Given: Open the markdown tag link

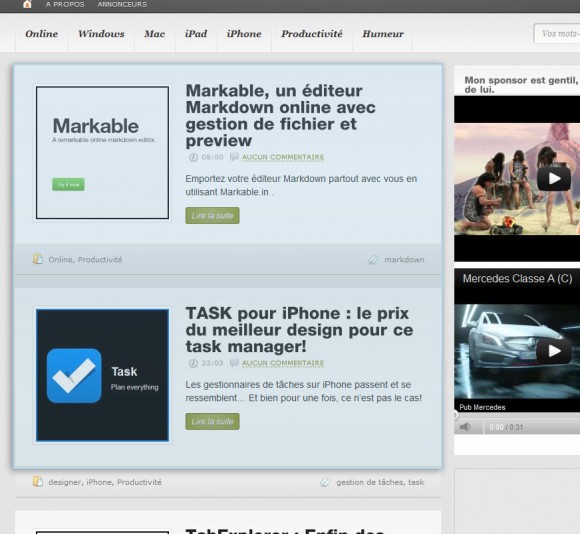Looking at the screenshot, I should tap(404, 260).
